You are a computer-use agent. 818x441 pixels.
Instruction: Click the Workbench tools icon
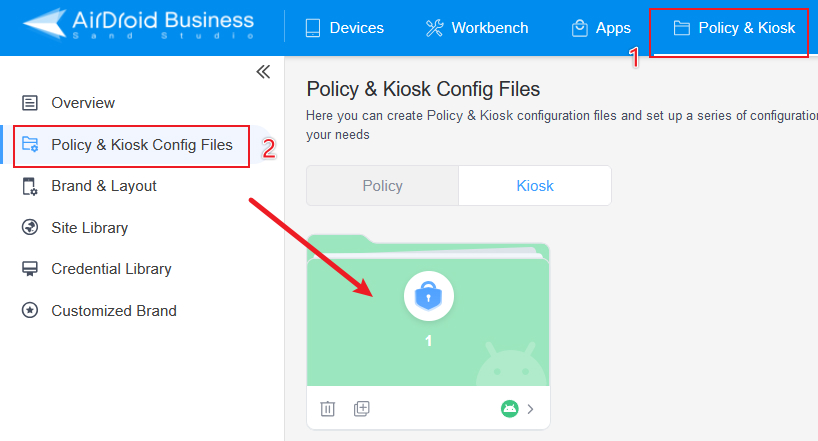coord(435,28)
